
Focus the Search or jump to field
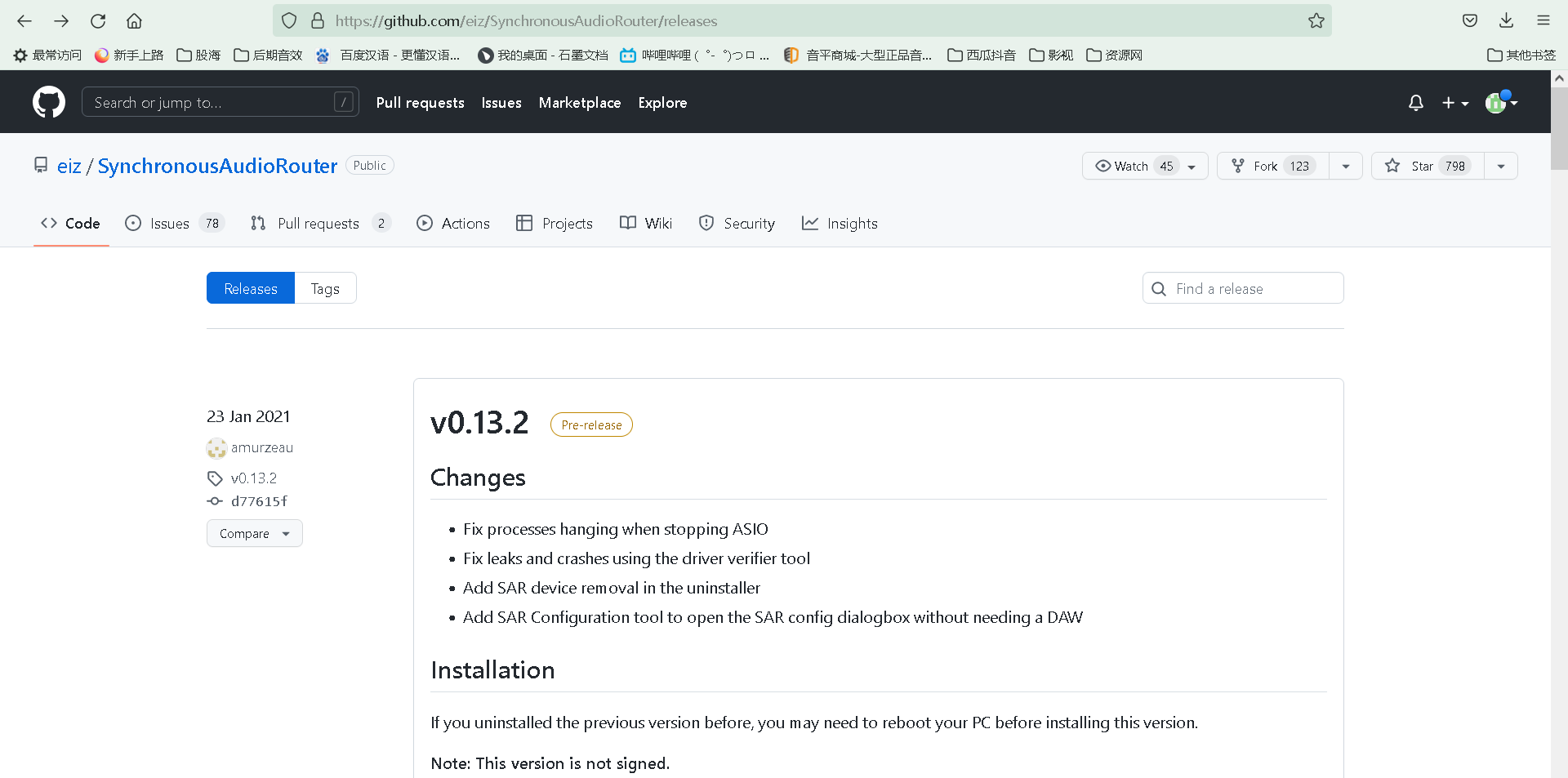(220, 102)
